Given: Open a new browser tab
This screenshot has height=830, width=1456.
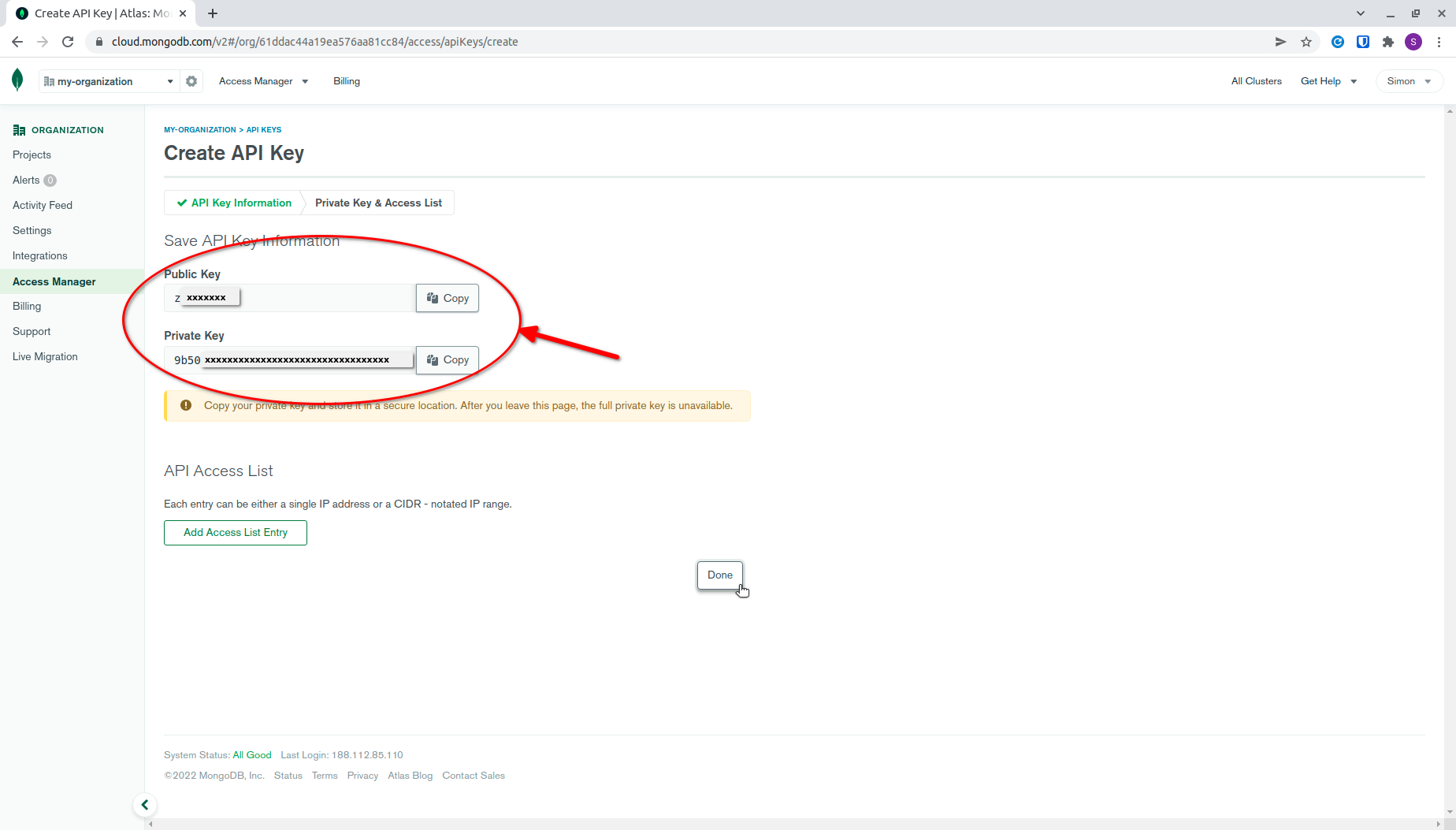Looking at the screenshot, I should coord(213,13).
